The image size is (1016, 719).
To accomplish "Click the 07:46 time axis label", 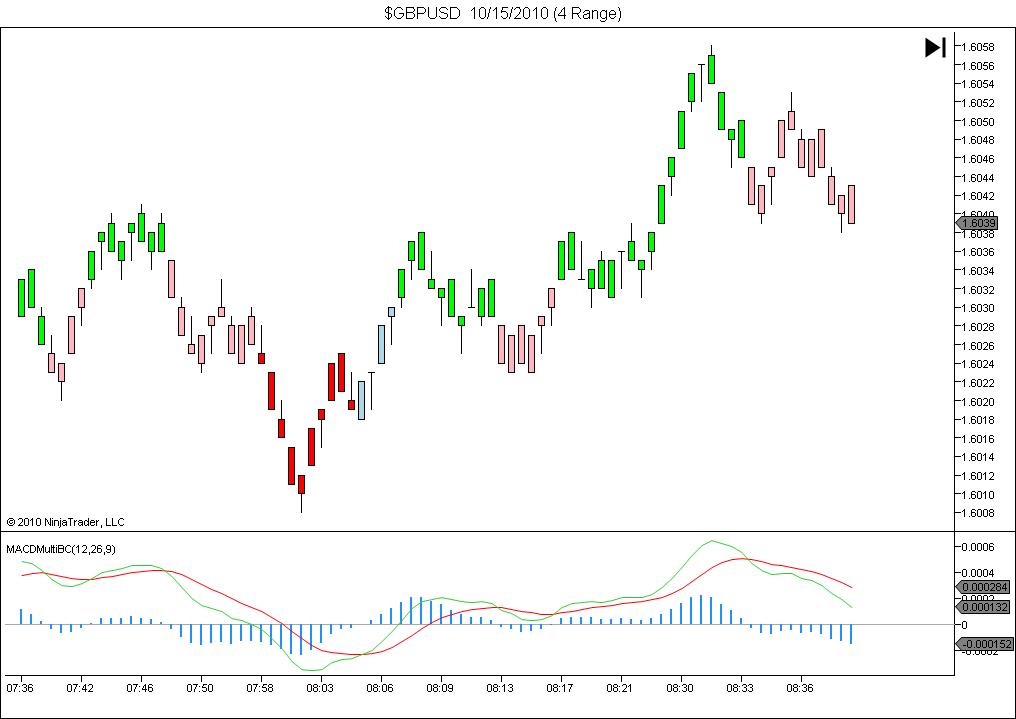I will click(140, 688).
